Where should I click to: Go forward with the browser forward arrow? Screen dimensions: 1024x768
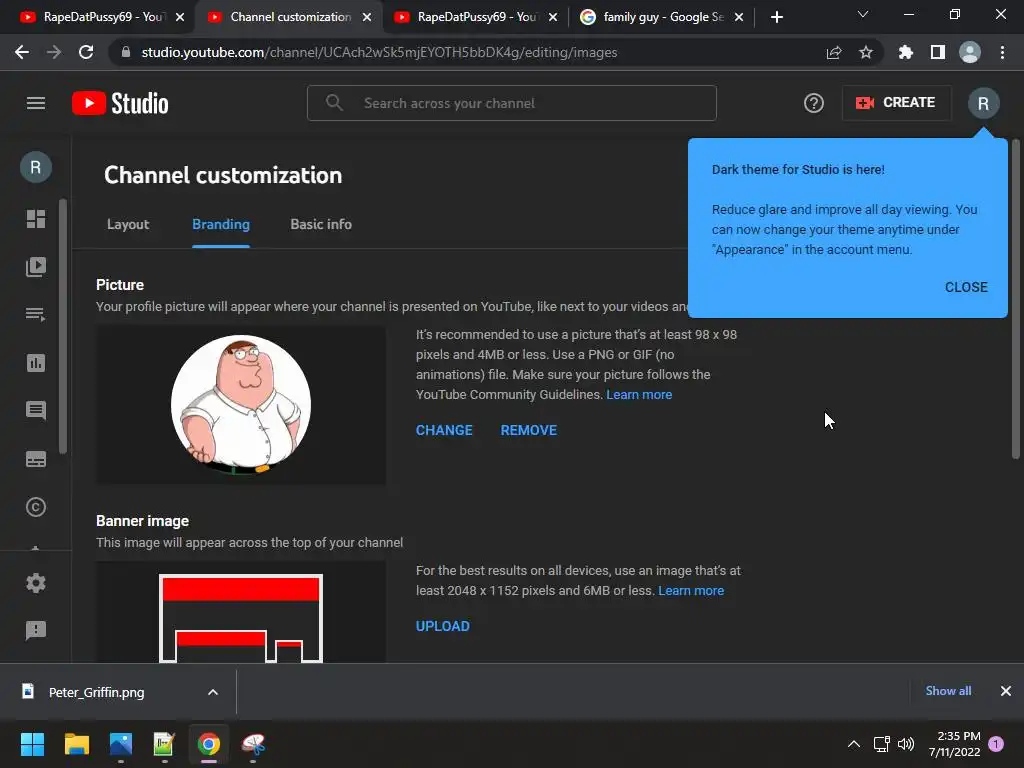[54, 52]
